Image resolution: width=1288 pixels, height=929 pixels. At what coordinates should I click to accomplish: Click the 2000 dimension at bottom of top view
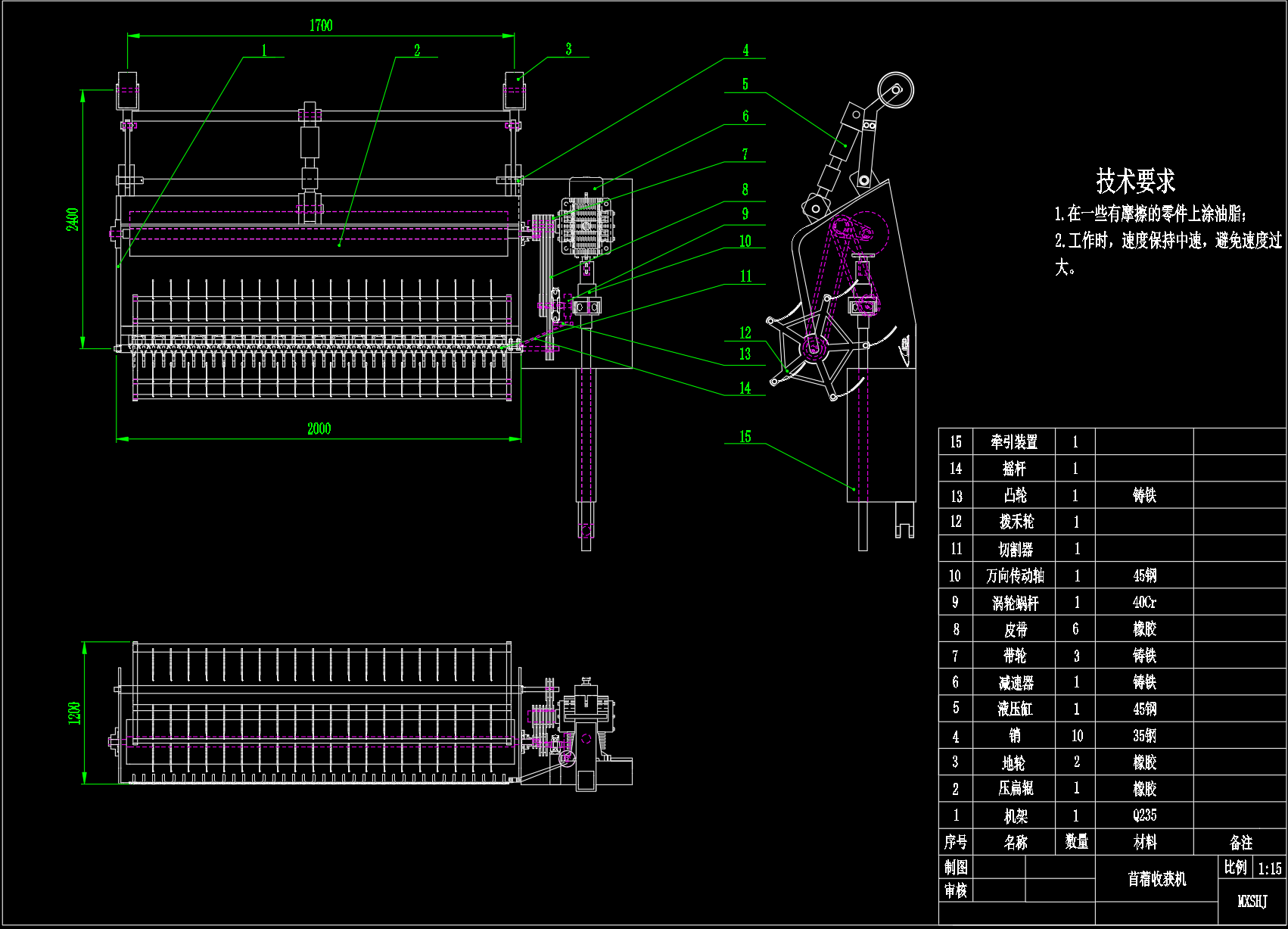click(319, 429)
